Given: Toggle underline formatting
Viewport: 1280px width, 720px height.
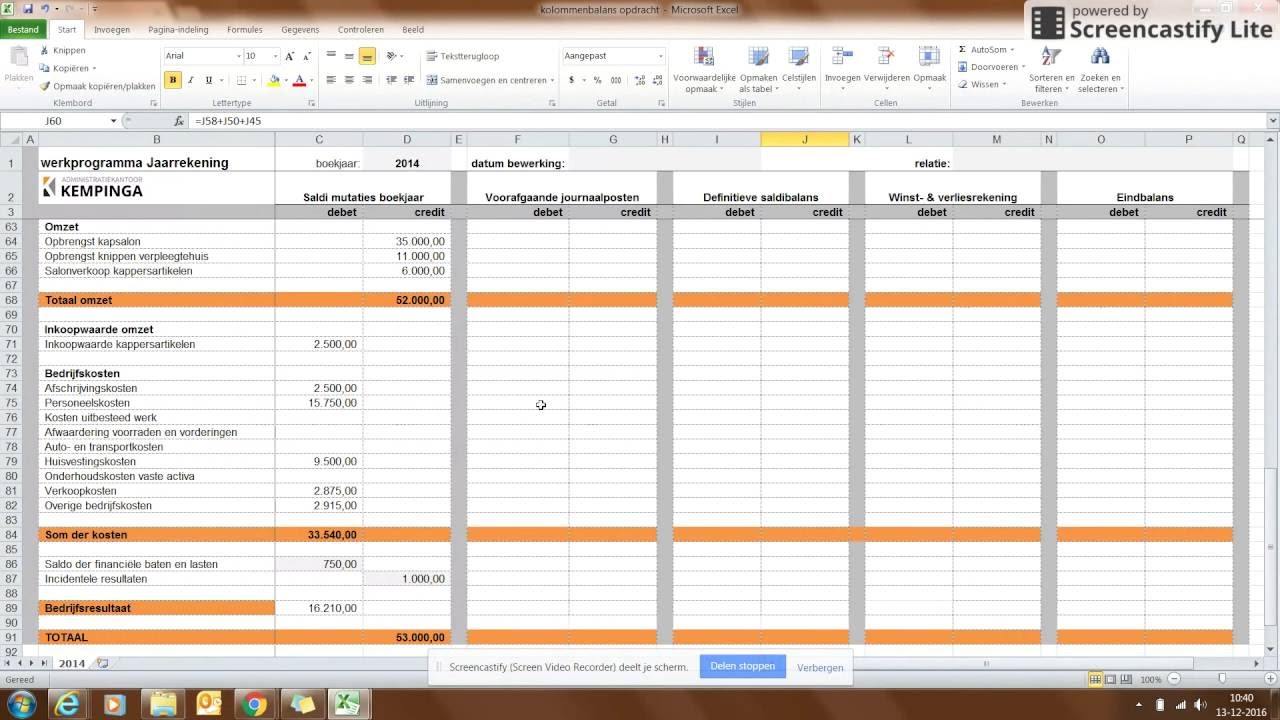Looking at the screenshot, I should point(208,80).
